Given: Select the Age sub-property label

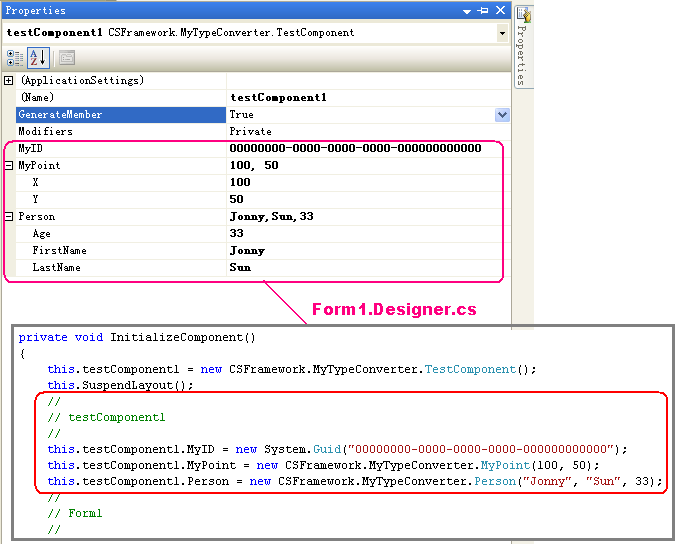Looking at the screenshot, I should coord(42,234).
